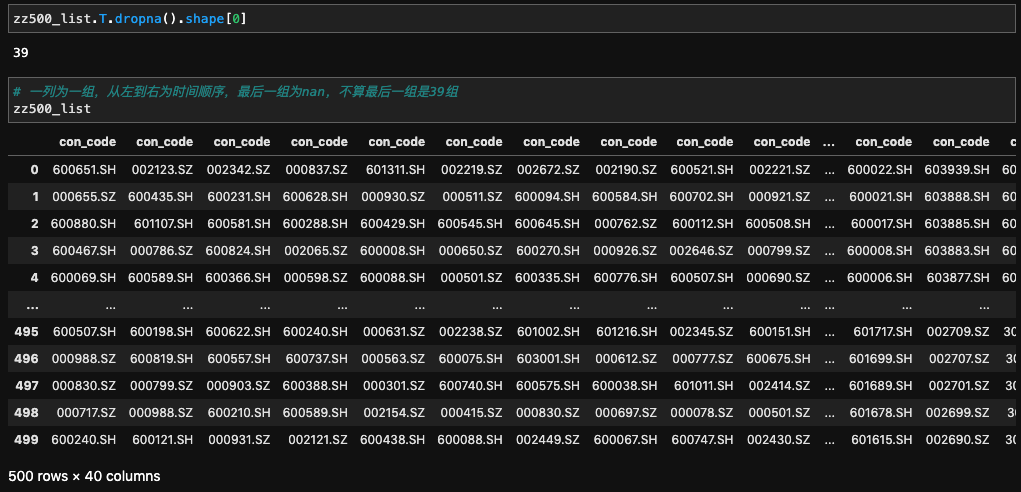
Task: Click row index label 3
Action: (x=34, y=251)
